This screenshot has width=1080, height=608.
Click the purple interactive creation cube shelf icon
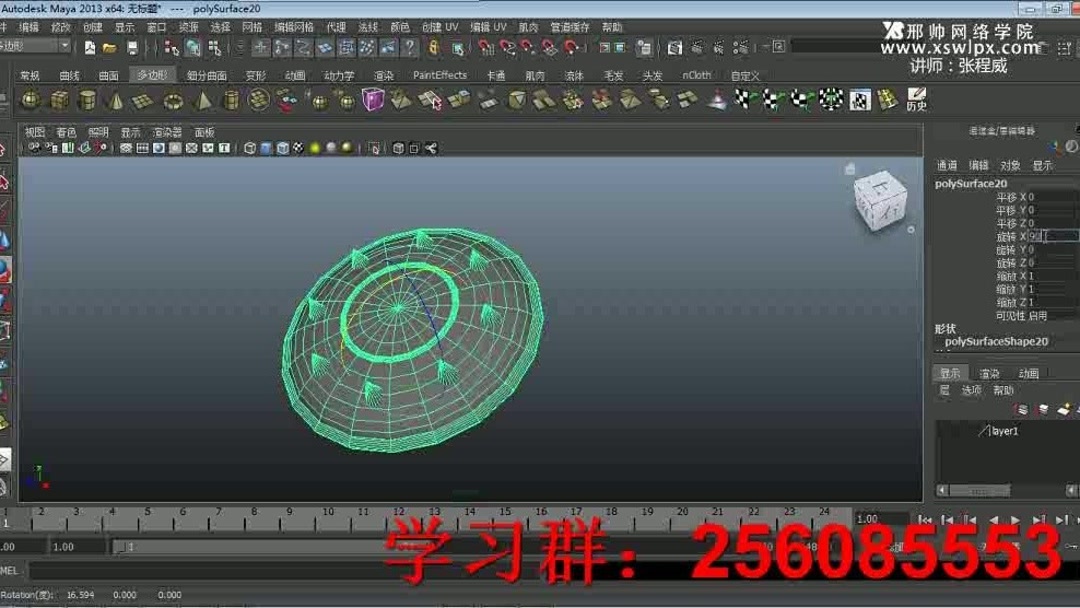point(374,100)
